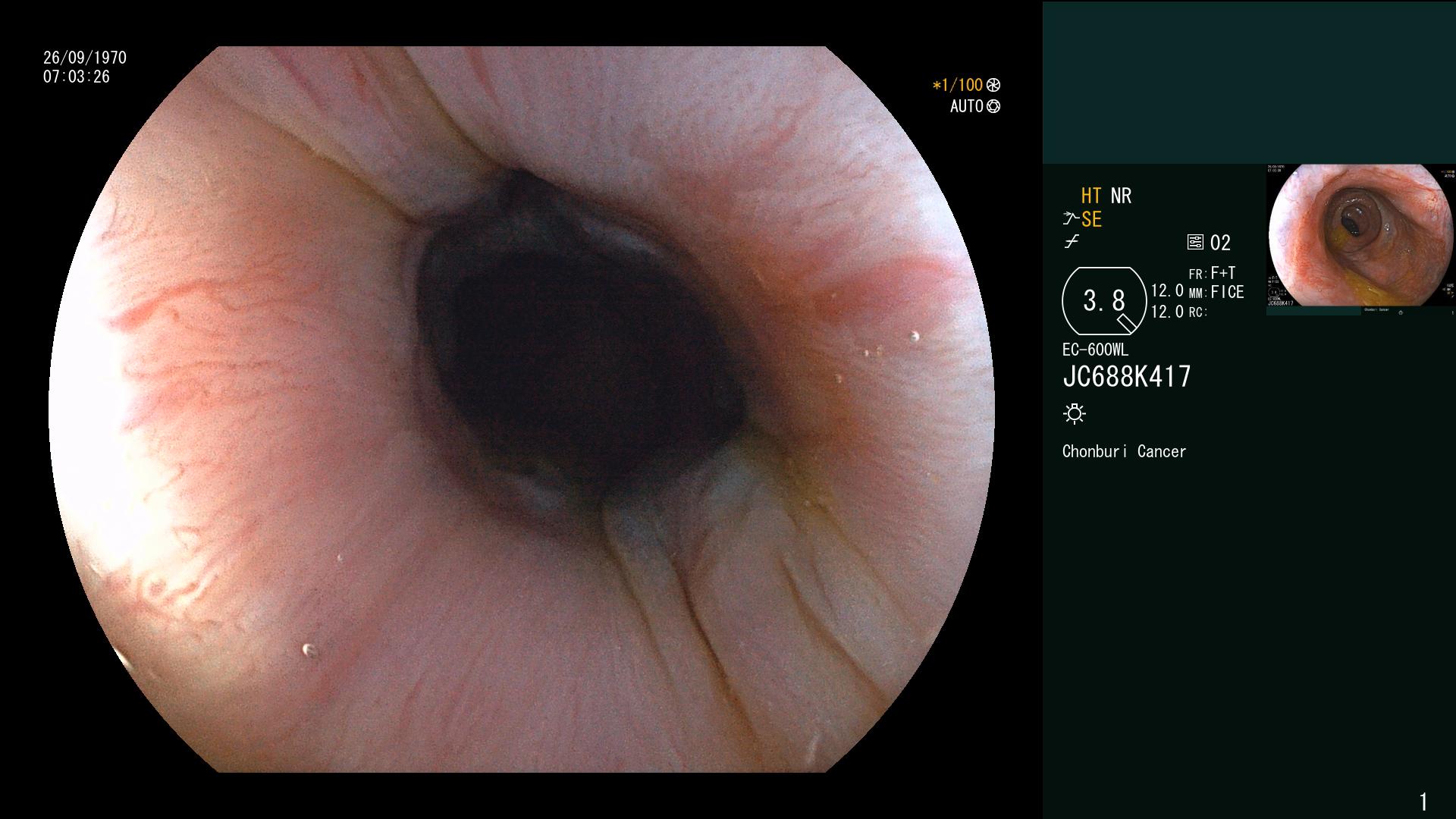Click the settings sliders icon beside 02
This screenshot has width=1456, height=819.
click(1195, 243)
